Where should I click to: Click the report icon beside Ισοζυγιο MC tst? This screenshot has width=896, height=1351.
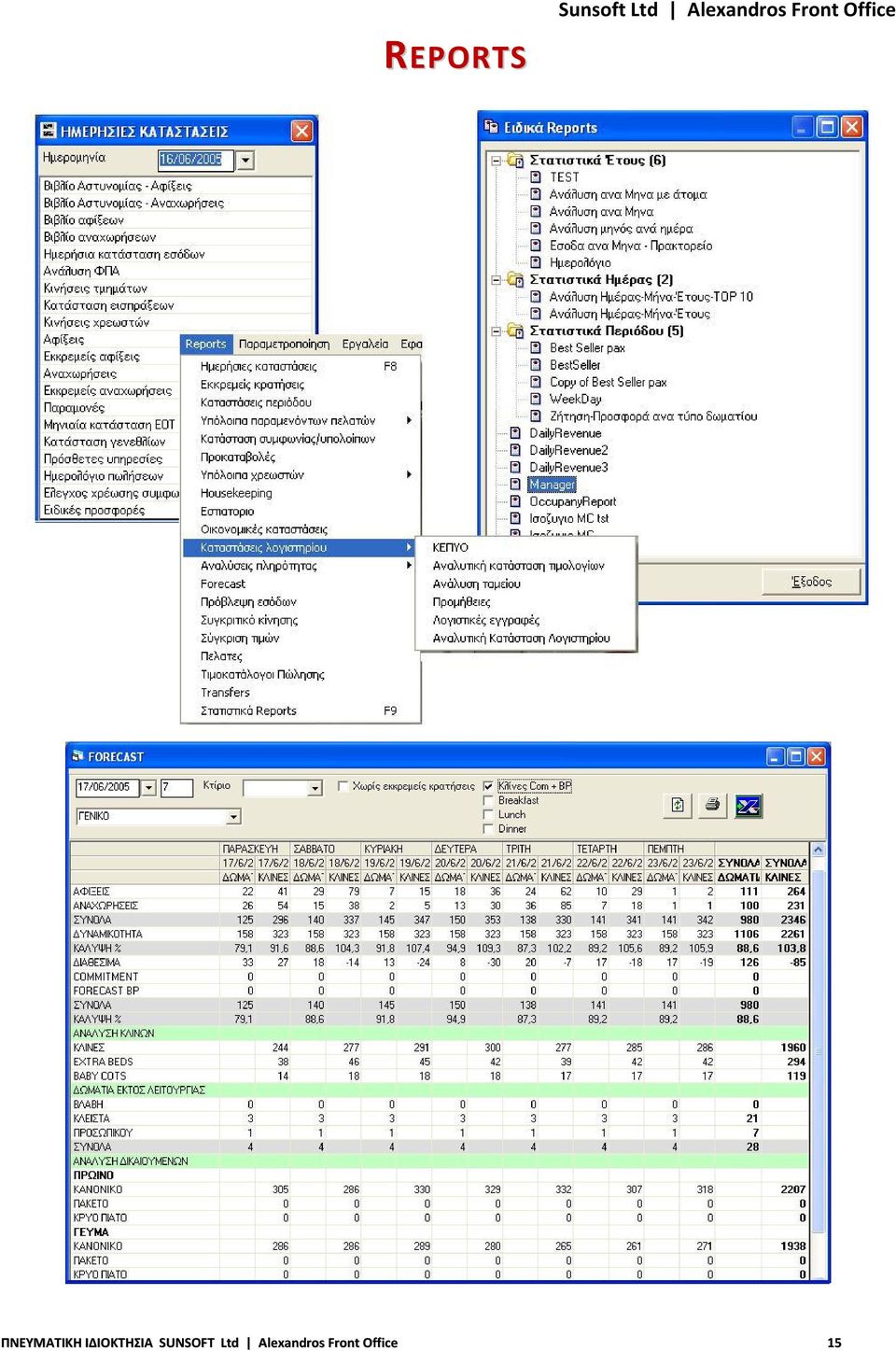point(515,518)
